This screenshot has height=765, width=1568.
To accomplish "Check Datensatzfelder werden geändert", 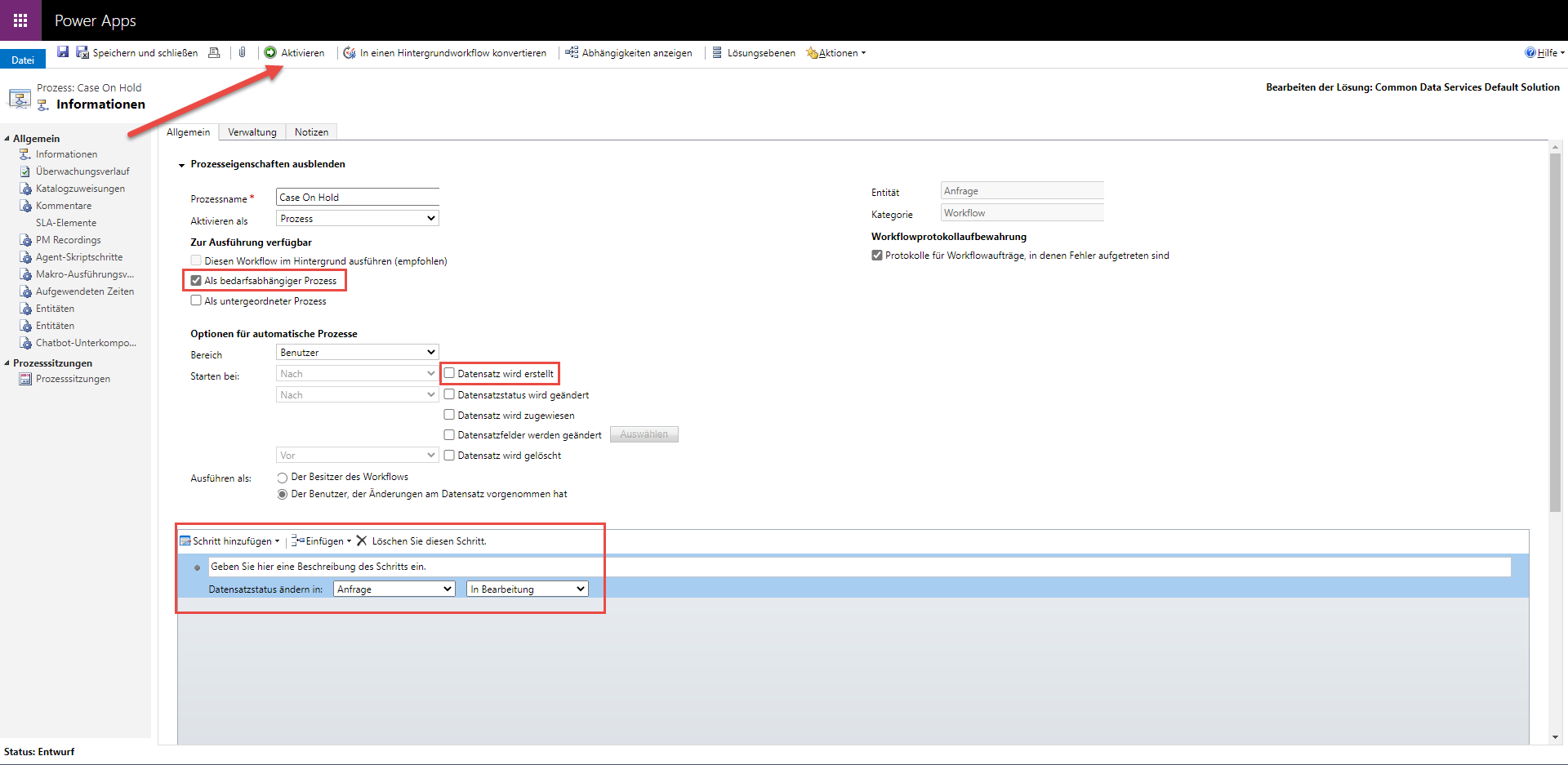I will (449, 434).
